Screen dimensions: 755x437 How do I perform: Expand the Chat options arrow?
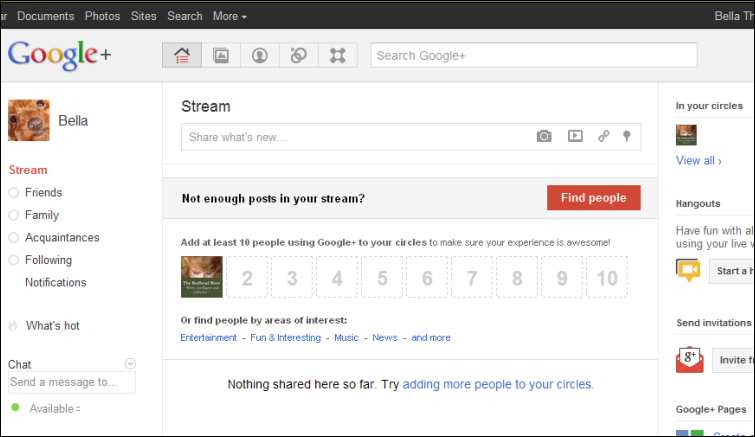[x=130, y=364]
